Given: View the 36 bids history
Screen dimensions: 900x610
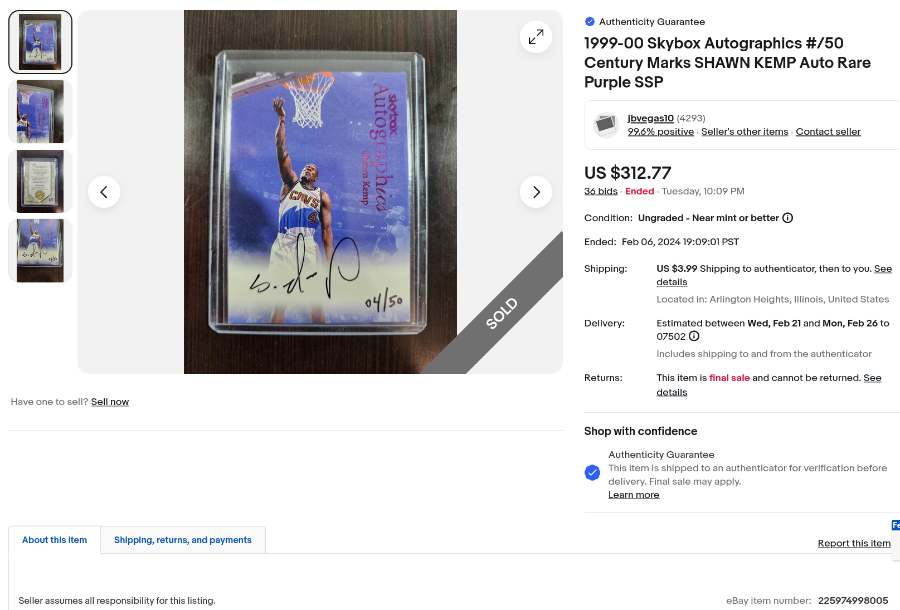Looking at the screenshot, I should pyautogui.click(x=600, y=191).
